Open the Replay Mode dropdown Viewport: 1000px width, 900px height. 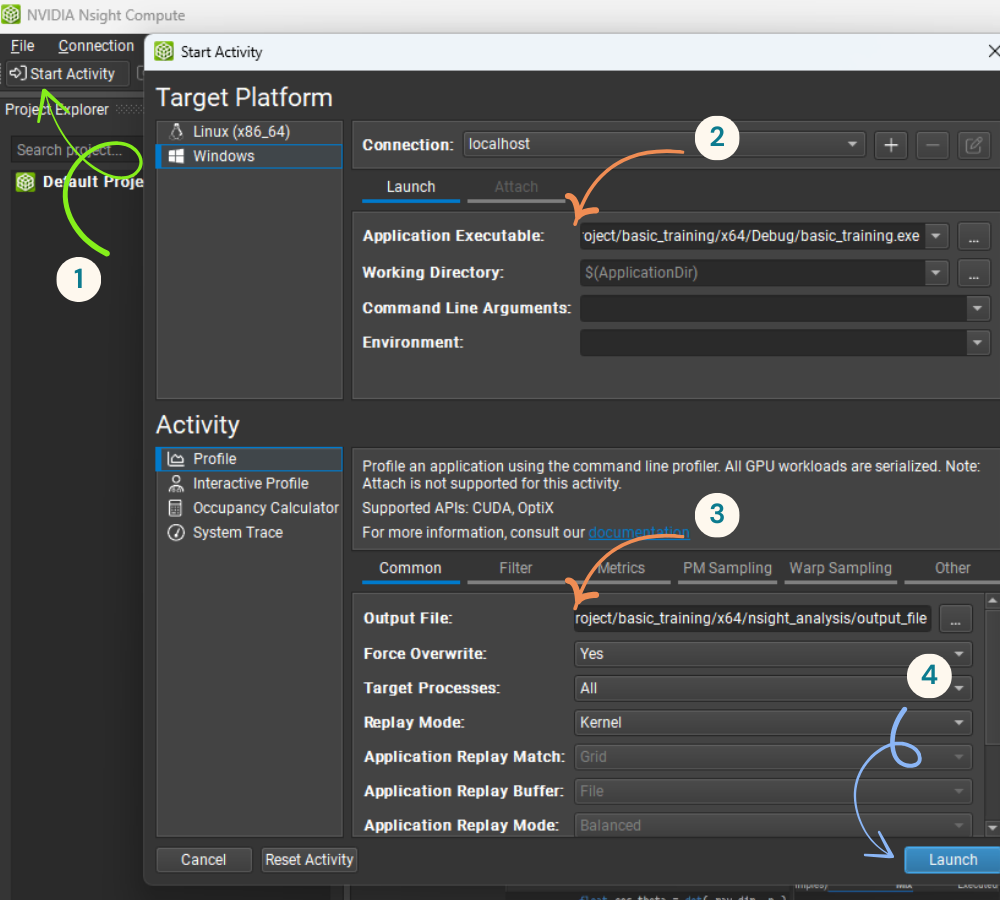tap(773, 723)
